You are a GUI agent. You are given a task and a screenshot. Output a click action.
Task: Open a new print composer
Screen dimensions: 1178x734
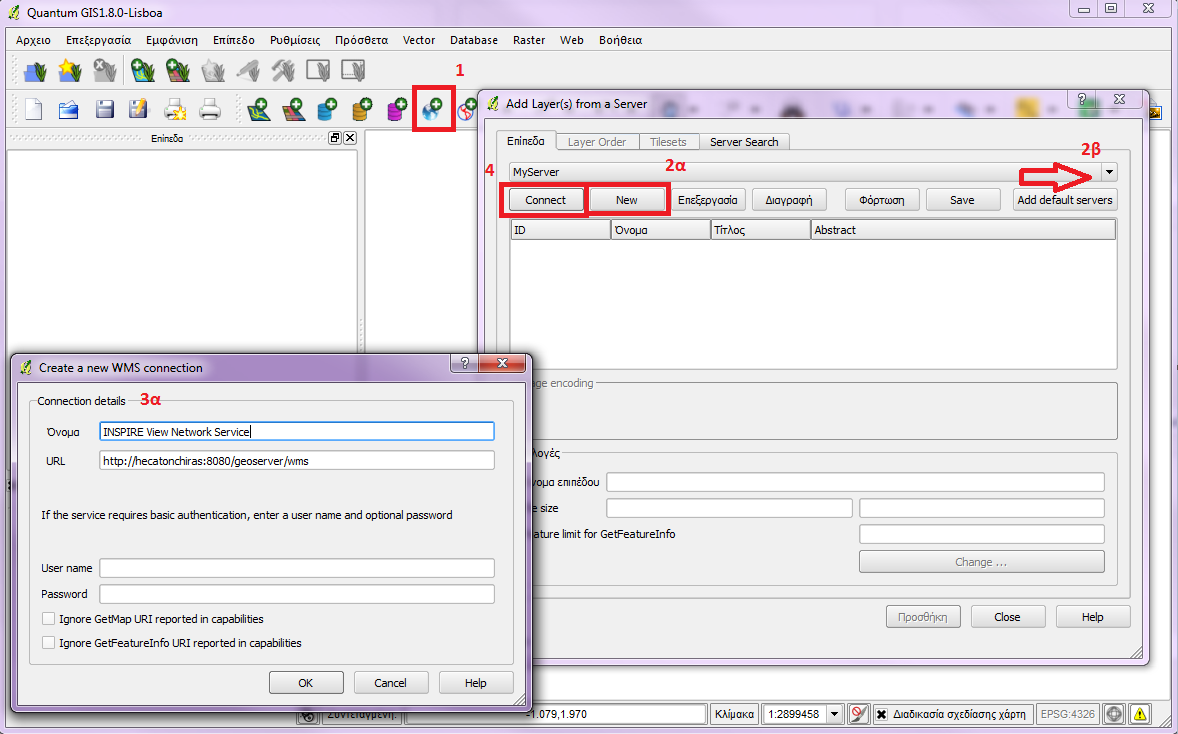(174, 110)
